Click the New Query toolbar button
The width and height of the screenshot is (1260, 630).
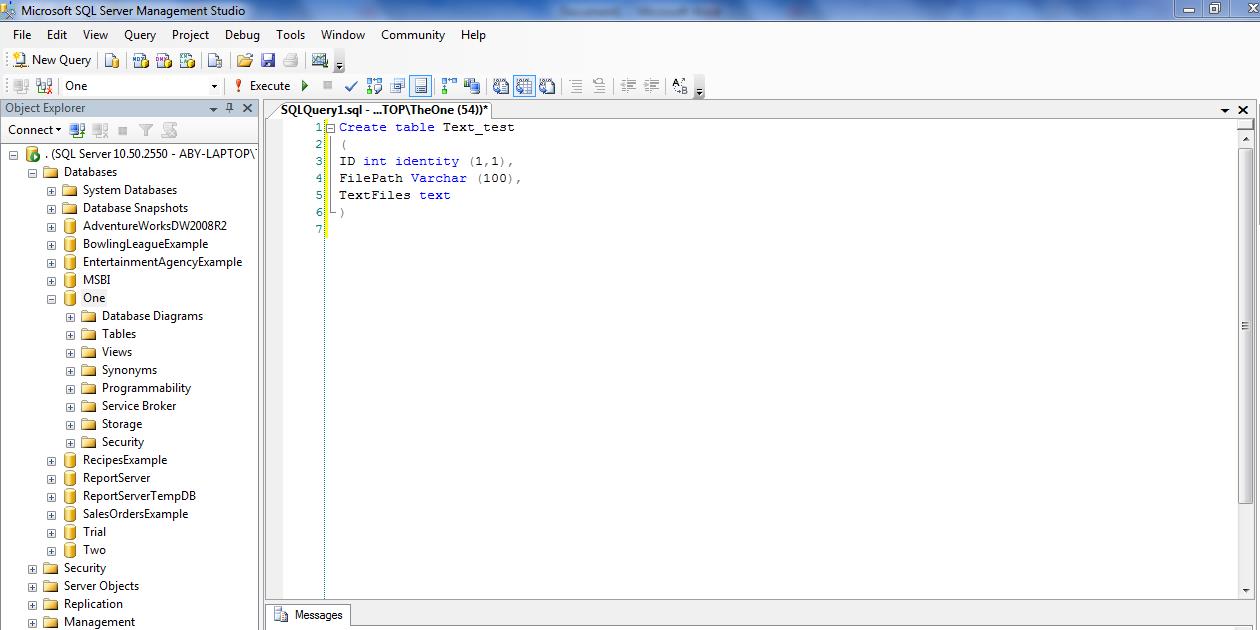(51, 60)
